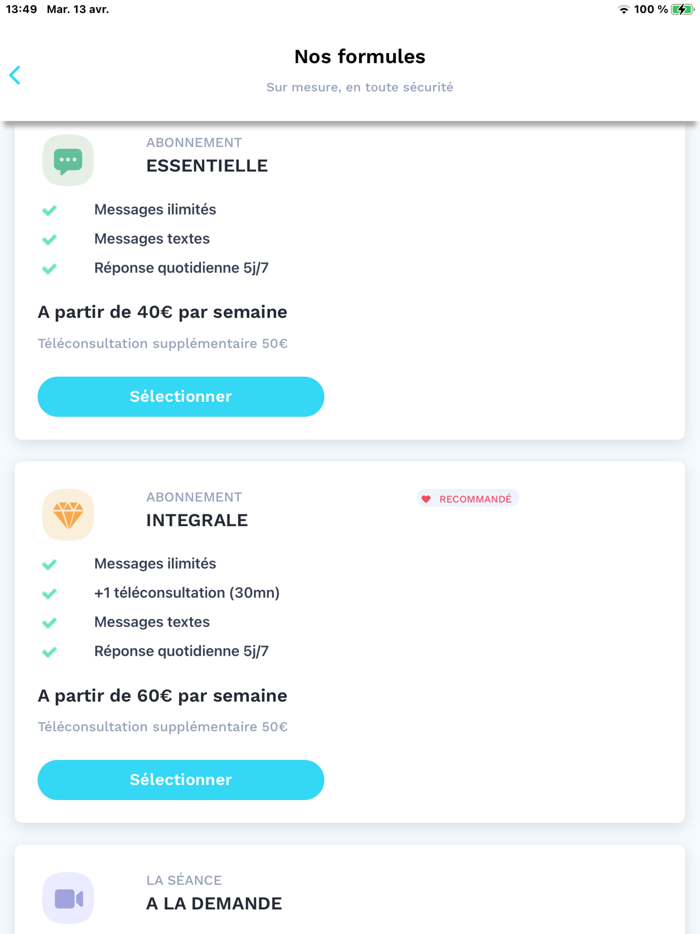The height and width of the screenshot is (934, 700).
Task: Tap the back arrow chevron
Action: tap(15, 75)
